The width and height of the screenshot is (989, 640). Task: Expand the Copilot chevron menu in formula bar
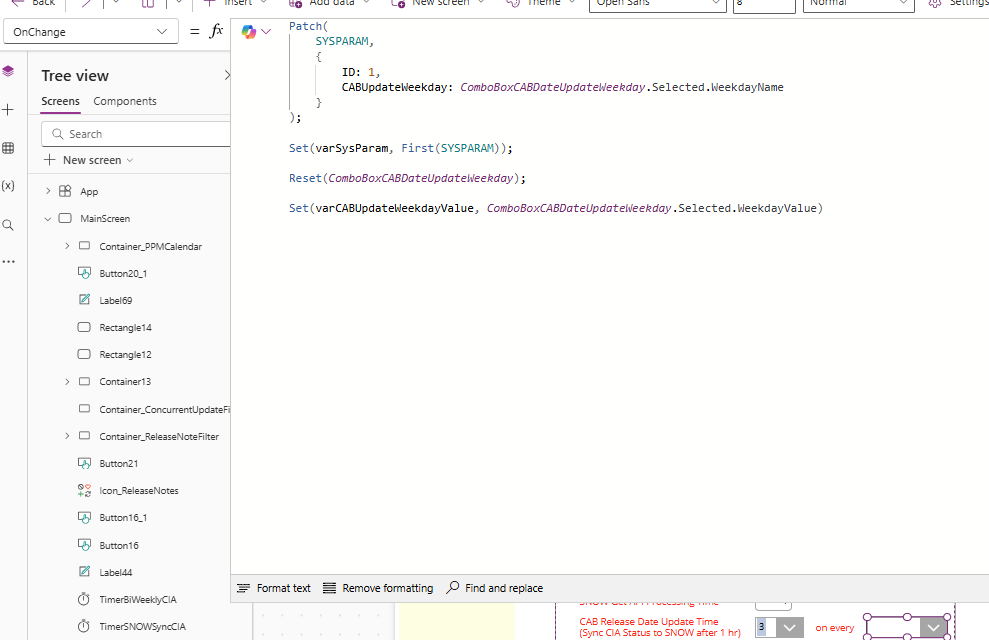pyautogui.click(x=266, y=32)
